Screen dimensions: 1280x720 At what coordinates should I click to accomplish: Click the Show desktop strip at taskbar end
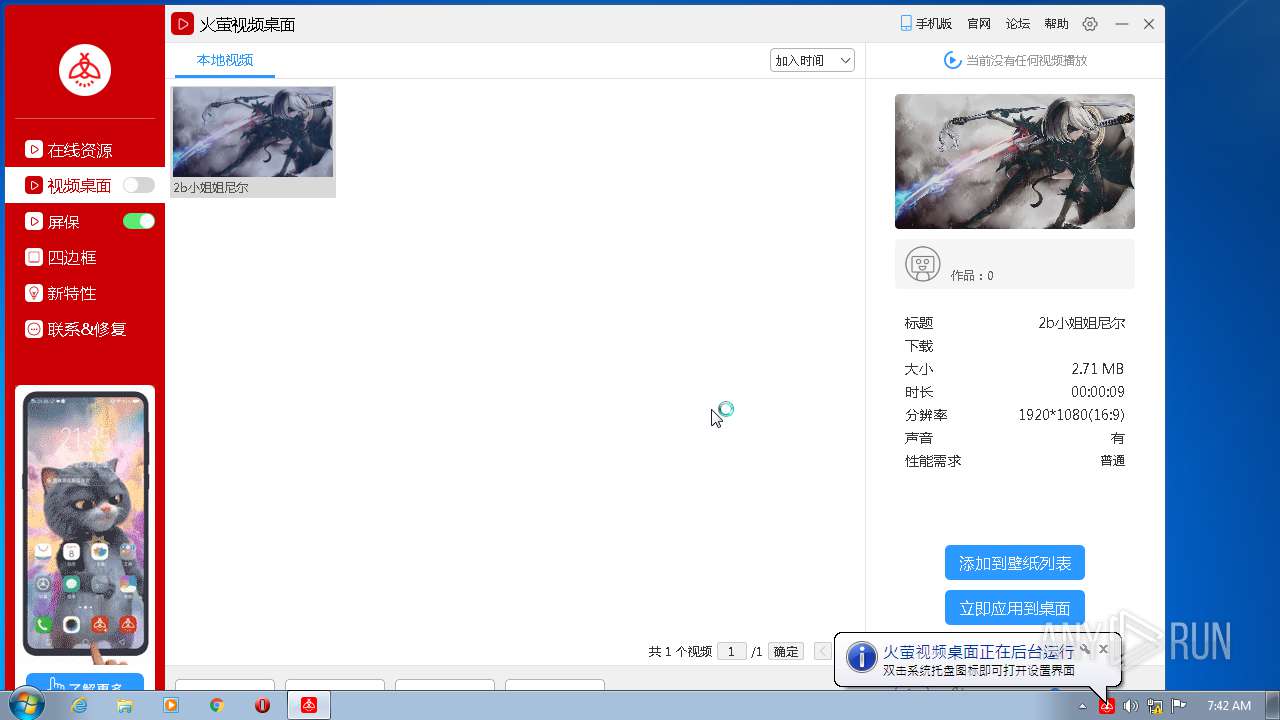point(1272,705)
